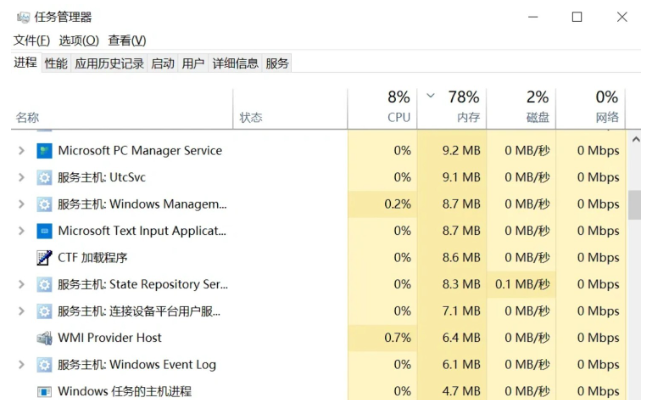Click the 0.1 MB/秒 disk value

[x=522, y=284]
